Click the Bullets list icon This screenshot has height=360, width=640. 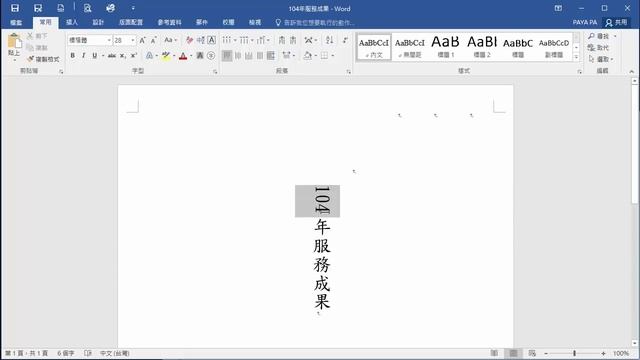pos(227,40)
